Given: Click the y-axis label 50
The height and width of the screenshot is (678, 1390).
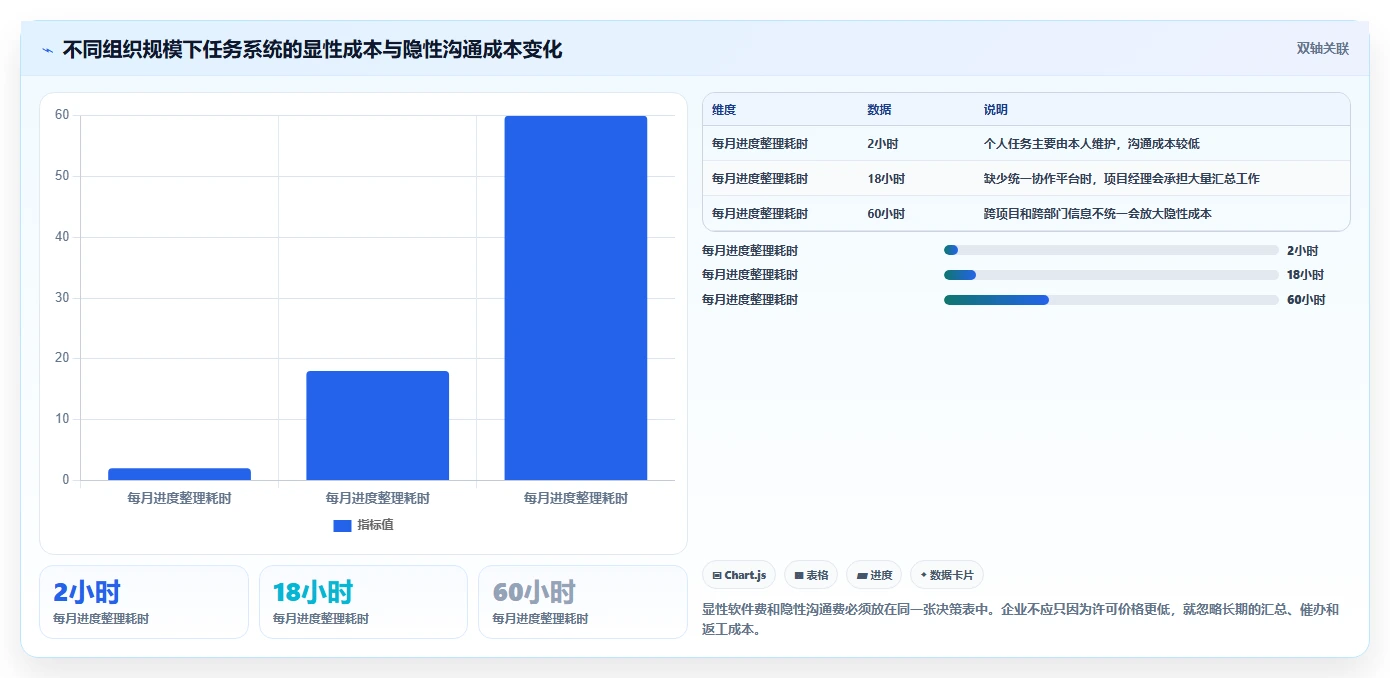Looking at the screenshot, I should pyautogui.click(x=62, y=176).
